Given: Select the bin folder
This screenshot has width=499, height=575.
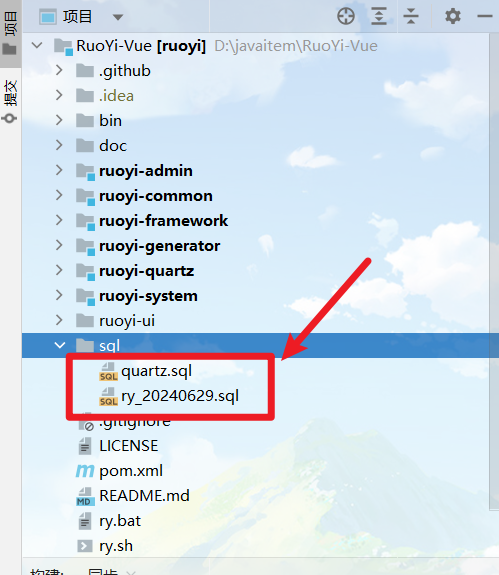Looking at the screenshot, I should point(110,121).
